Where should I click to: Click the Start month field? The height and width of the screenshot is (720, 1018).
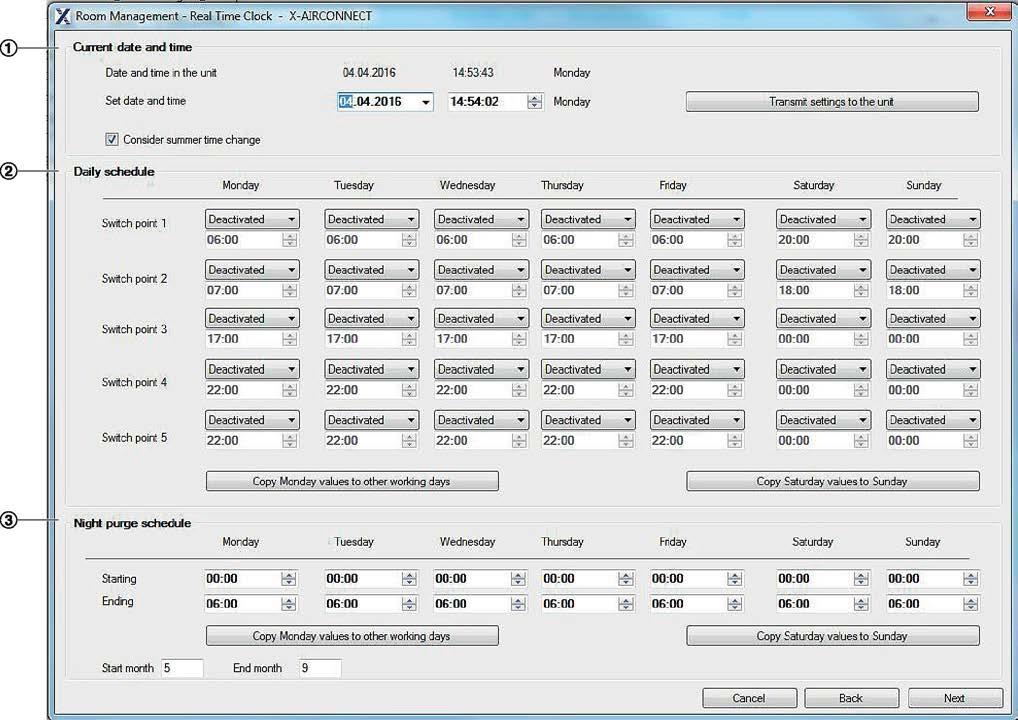pos(182,668)
